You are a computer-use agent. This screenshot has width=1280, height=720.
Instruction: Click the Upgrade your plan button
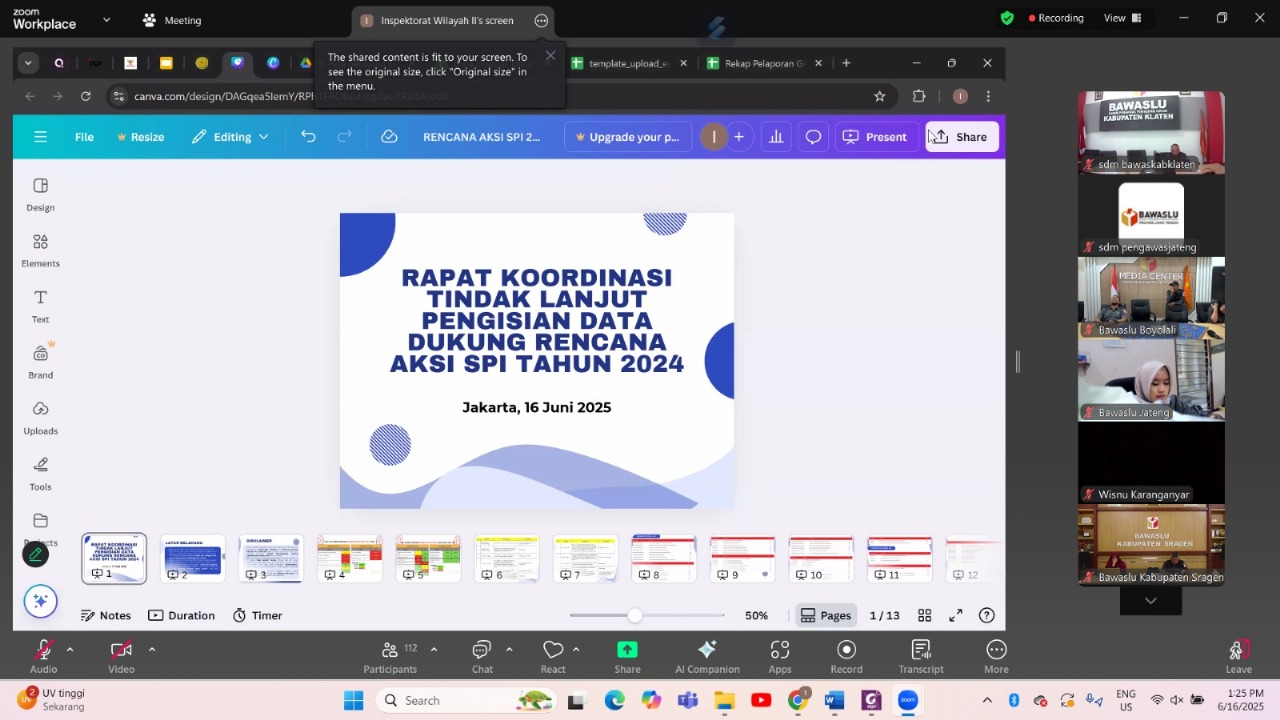click(x=627, y=136)
